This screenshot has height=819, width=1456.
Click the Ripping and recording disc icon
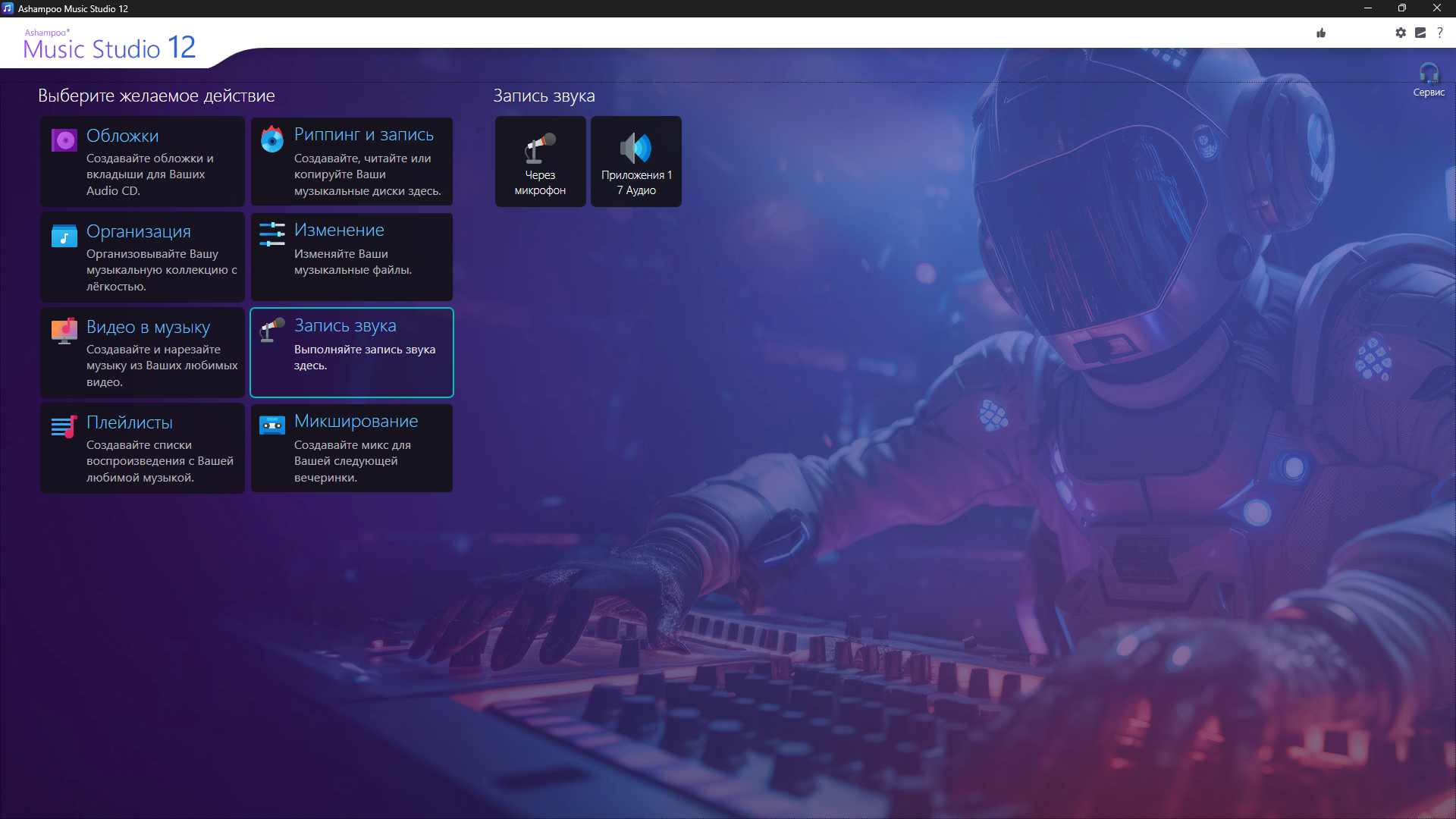[271, 140]
